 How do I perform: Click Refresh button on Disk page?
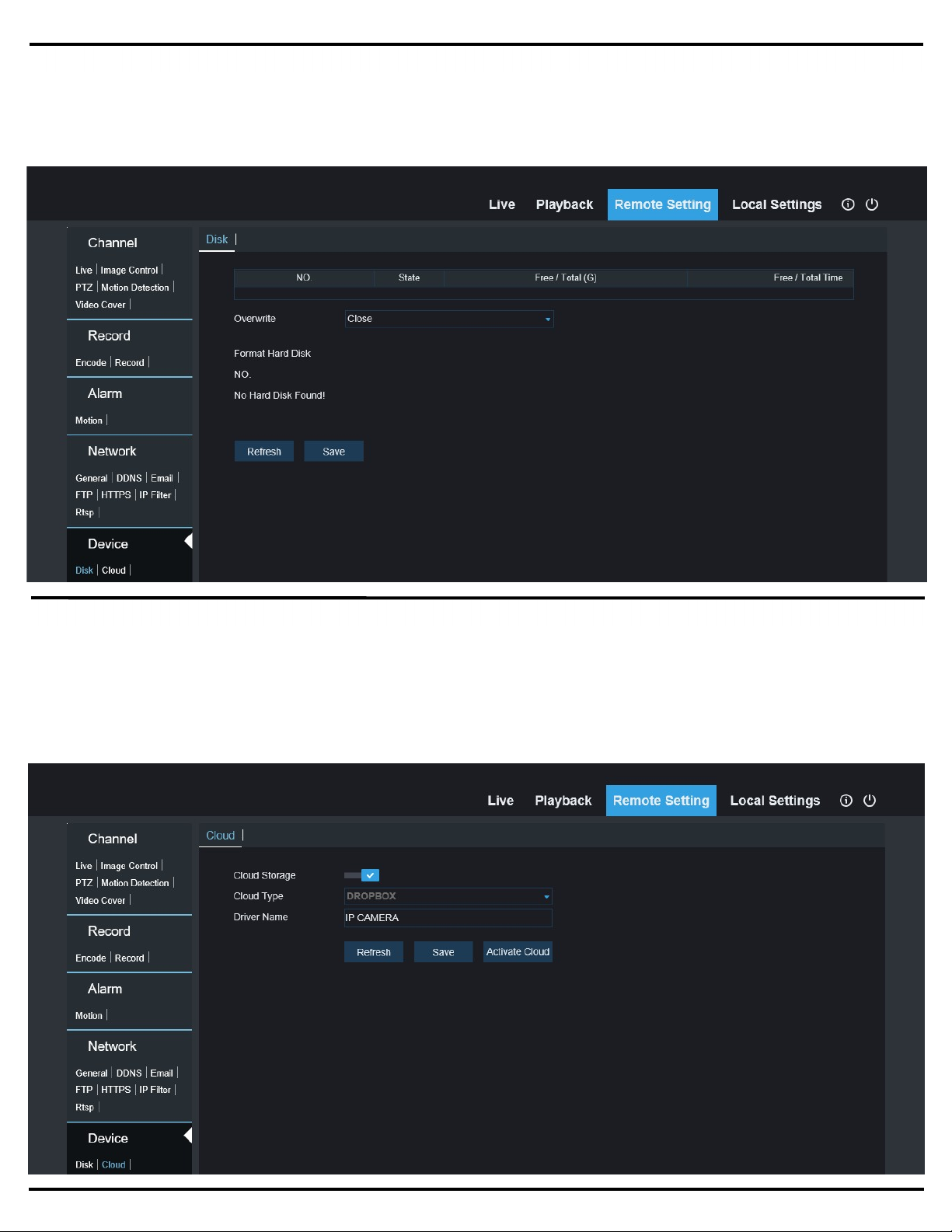point(264,452)
